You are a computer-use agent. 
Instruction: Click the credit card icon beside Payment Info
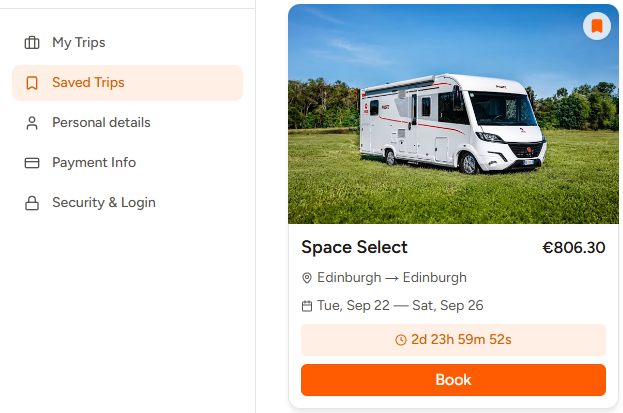pyautogui.click(x=32, y=163)
